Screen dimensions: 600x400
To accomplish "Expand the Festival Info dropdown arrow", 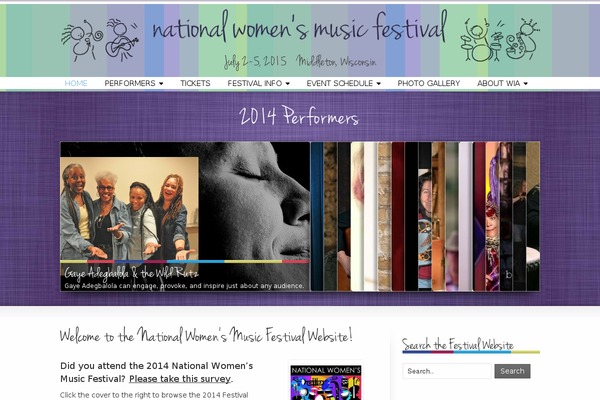I will tap(287, 83).
